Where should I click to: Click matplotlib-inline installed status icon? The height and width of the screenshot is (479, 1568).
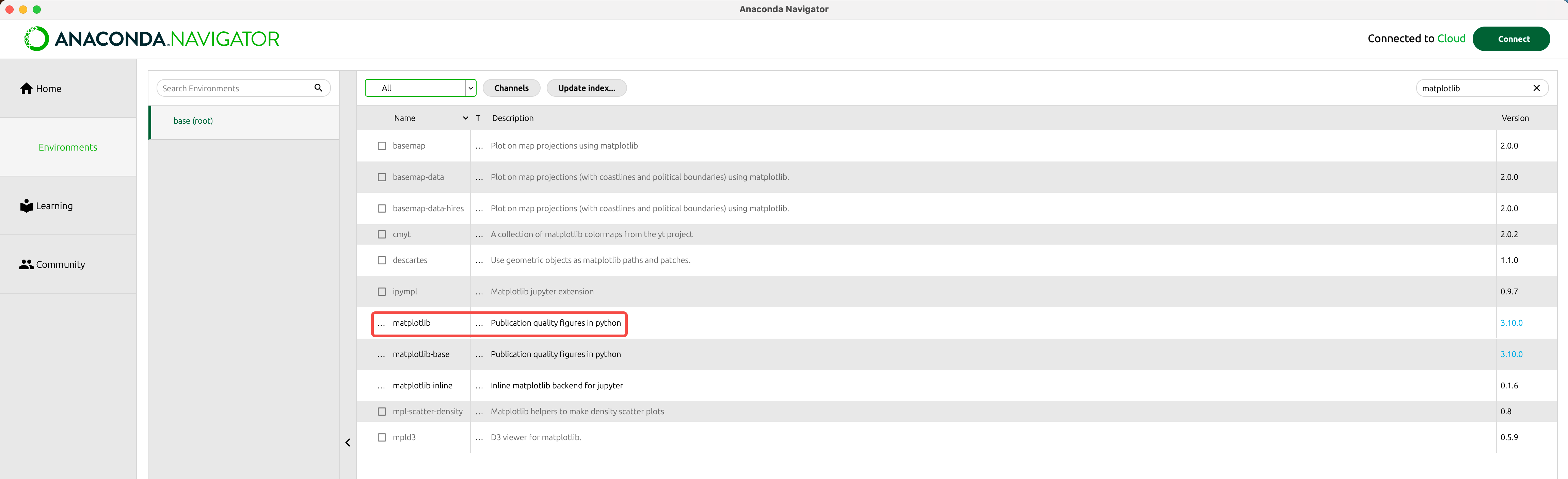tap(381, 386)
